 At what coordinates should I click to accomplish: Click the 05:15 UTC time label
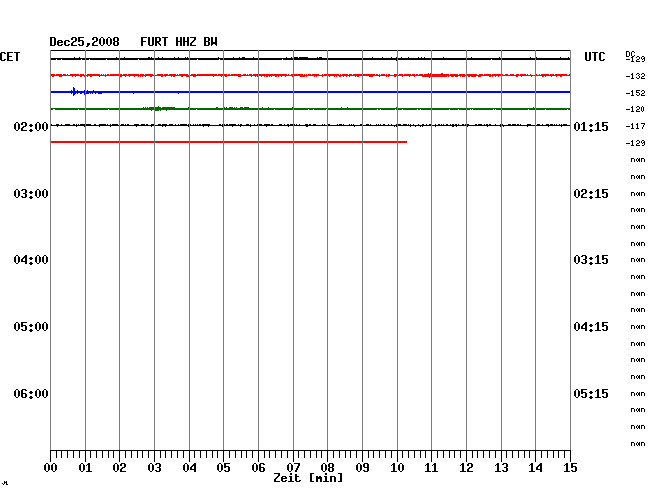click(x=591, y=394)
